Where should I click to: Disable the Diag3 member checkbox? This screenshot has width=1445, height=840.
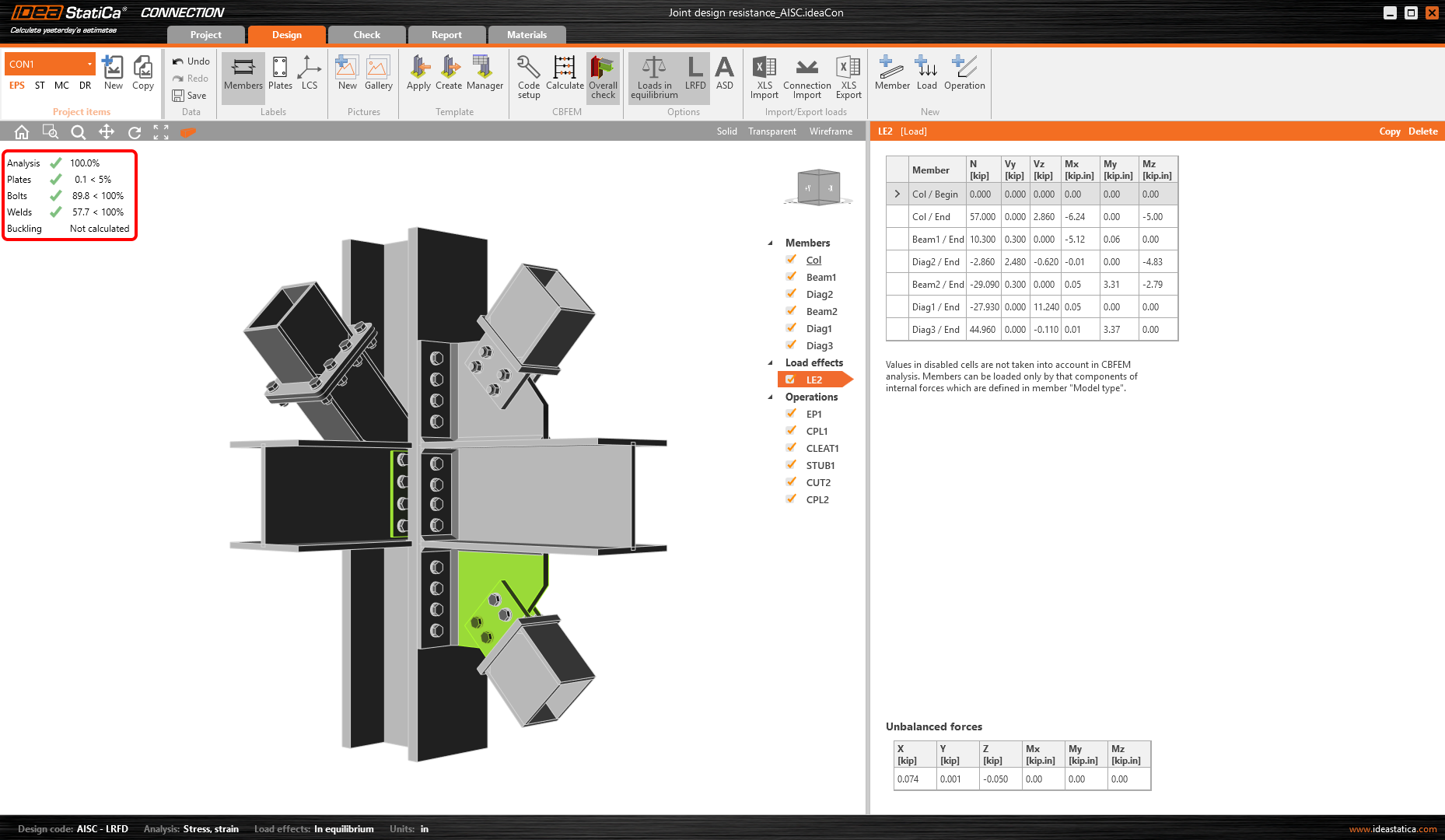point(791,345)
